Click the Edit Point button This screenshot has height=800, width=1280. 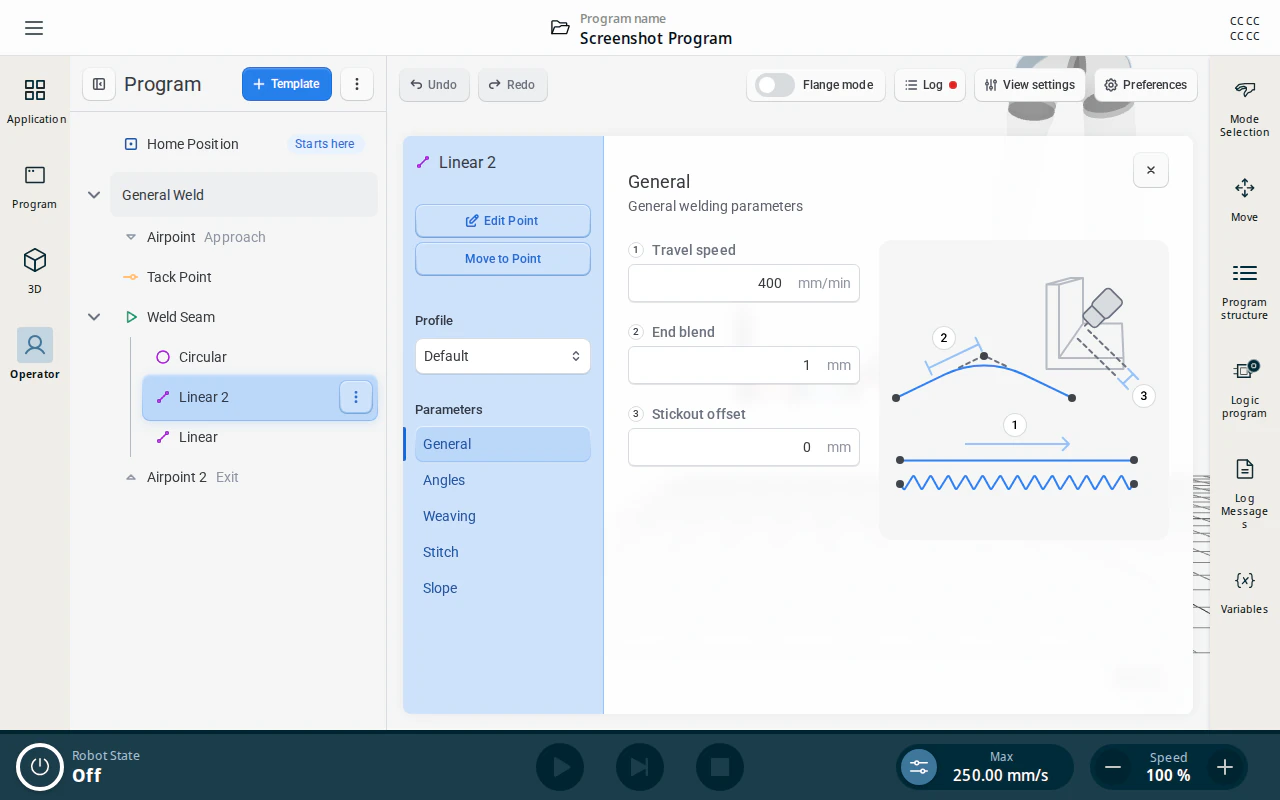[503, 221]
